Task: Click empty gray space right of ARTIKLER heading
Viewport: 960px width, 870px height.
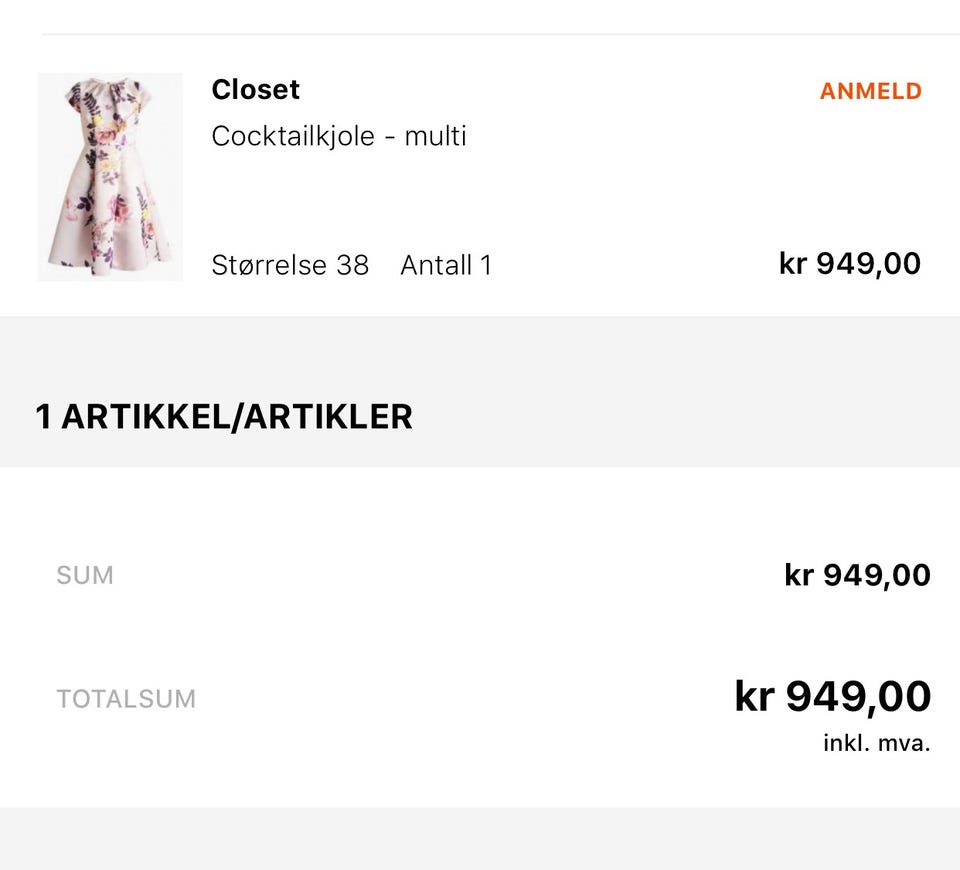Action: (700, 417)
